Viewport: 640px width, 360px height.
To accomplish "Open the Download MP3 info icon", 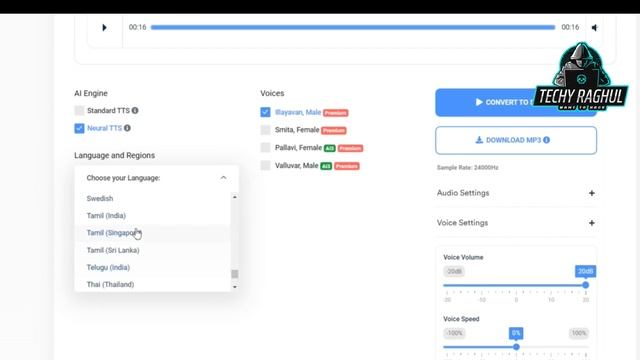I will tap(547, 140).
